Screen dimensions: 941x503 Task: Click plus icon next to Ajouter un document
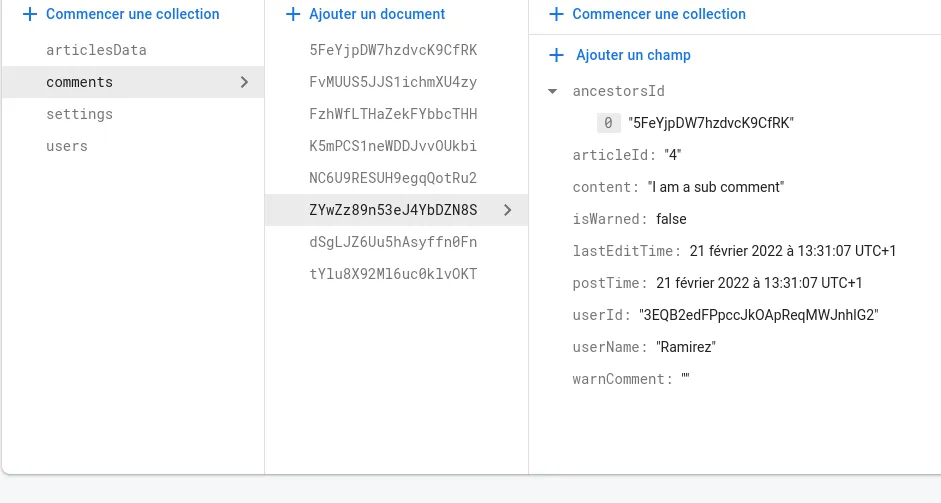click(x=293, y=15)
